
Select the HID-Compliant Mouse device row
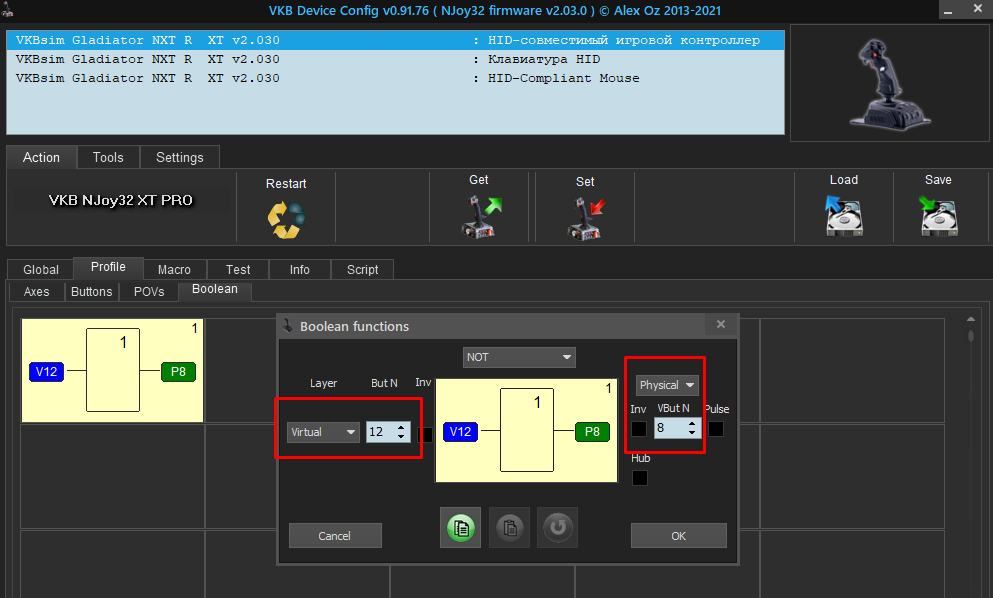[x=395, y=78]
